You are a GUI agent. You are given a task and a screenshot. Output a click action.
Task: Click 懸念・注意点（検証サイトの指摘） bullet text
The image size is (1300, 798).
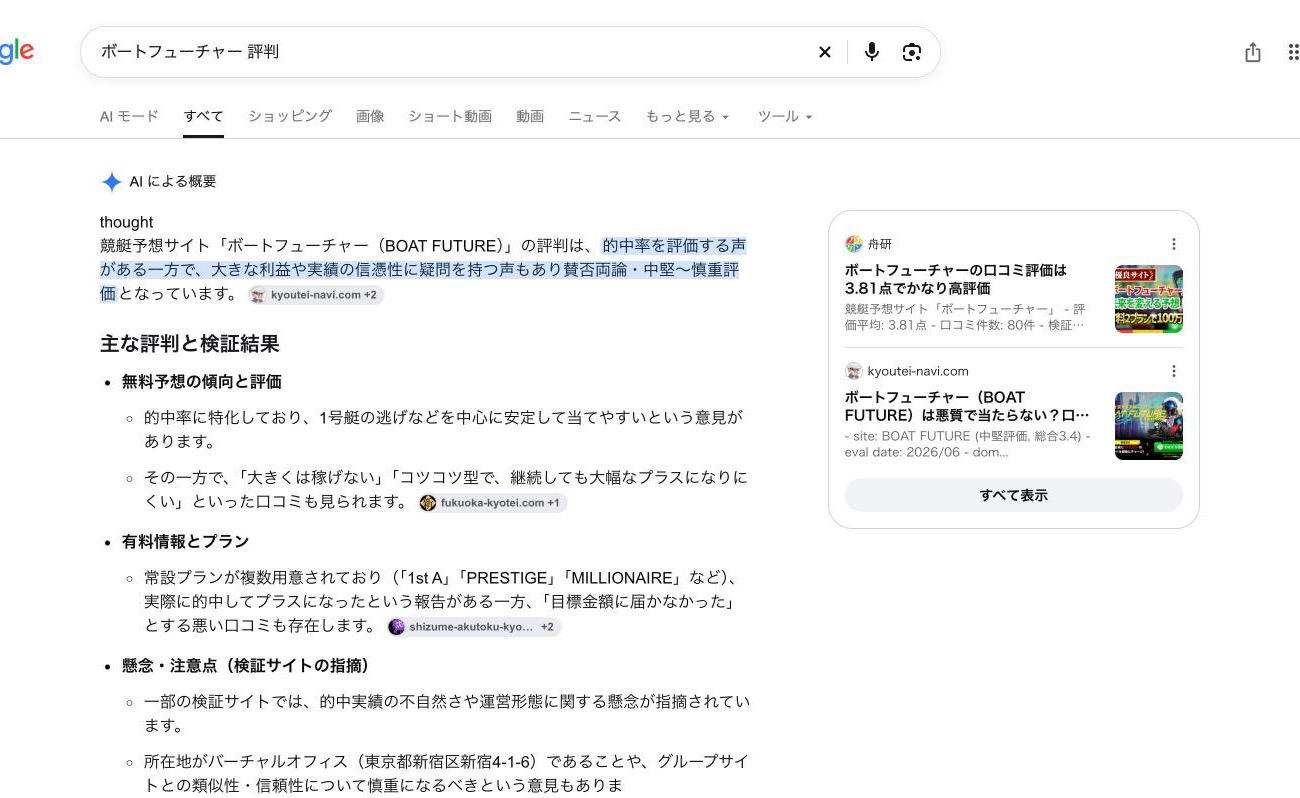[x=247, y=666]
